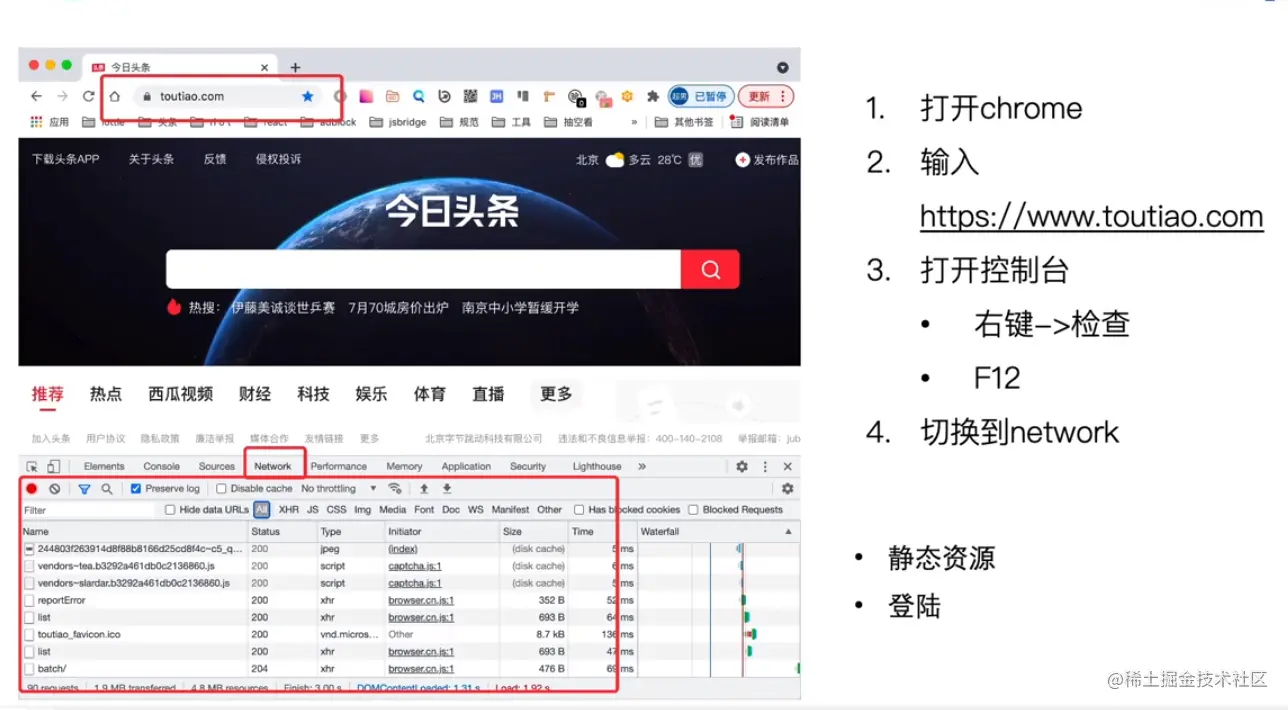The width and height of the screenshot is (1288, 710).
Task: Enable Disable cache checkbox
Action: [221, 489]
